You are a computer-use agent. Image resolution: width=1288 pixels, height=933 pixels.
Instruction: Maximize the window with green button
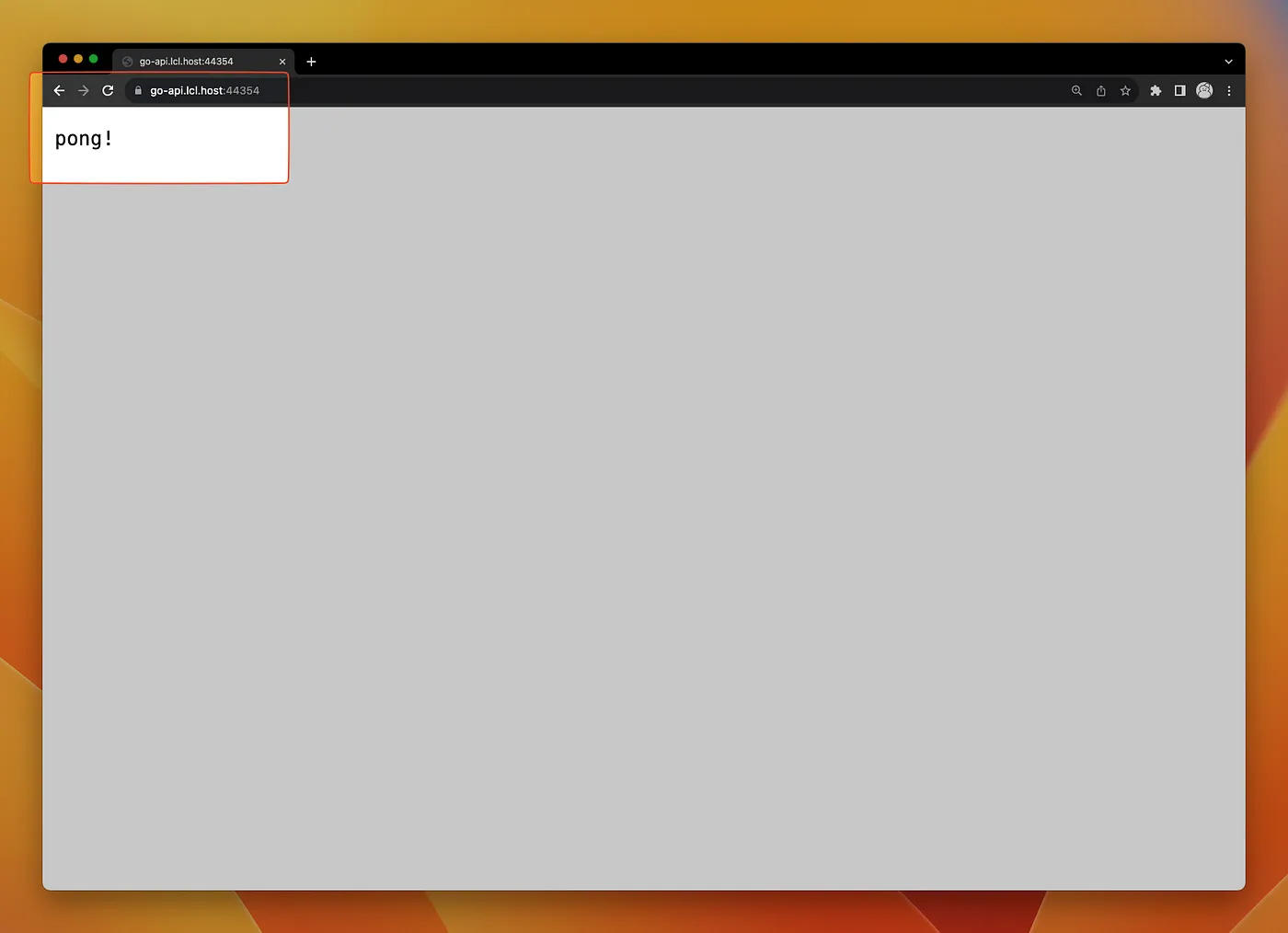93,59
